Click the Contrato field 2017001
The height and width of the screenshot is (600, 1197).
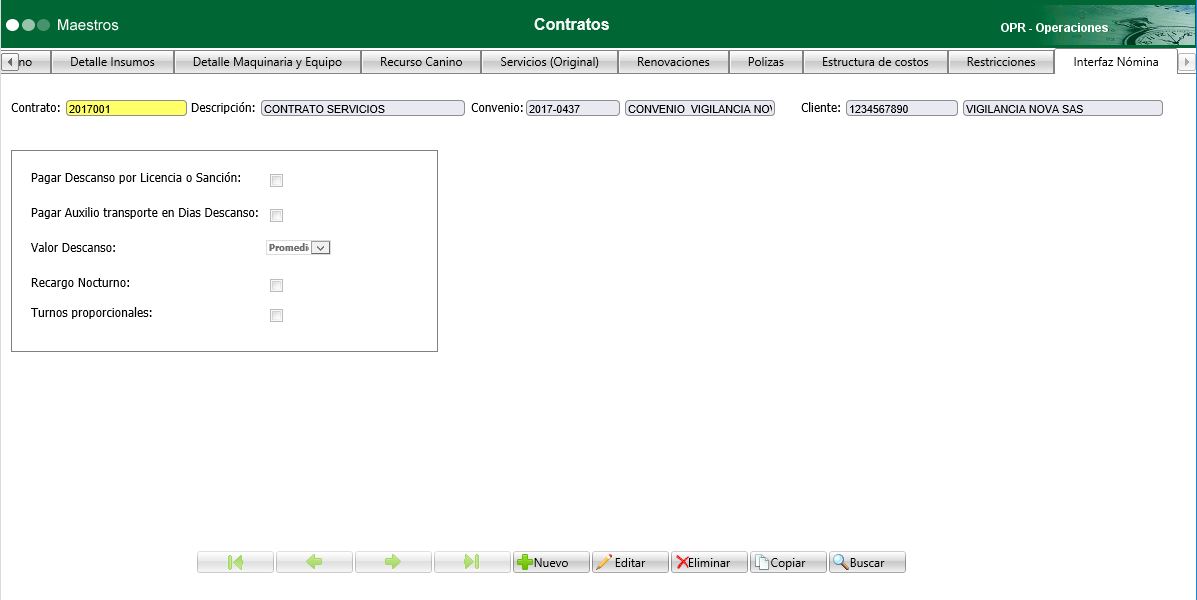[126, 108]
